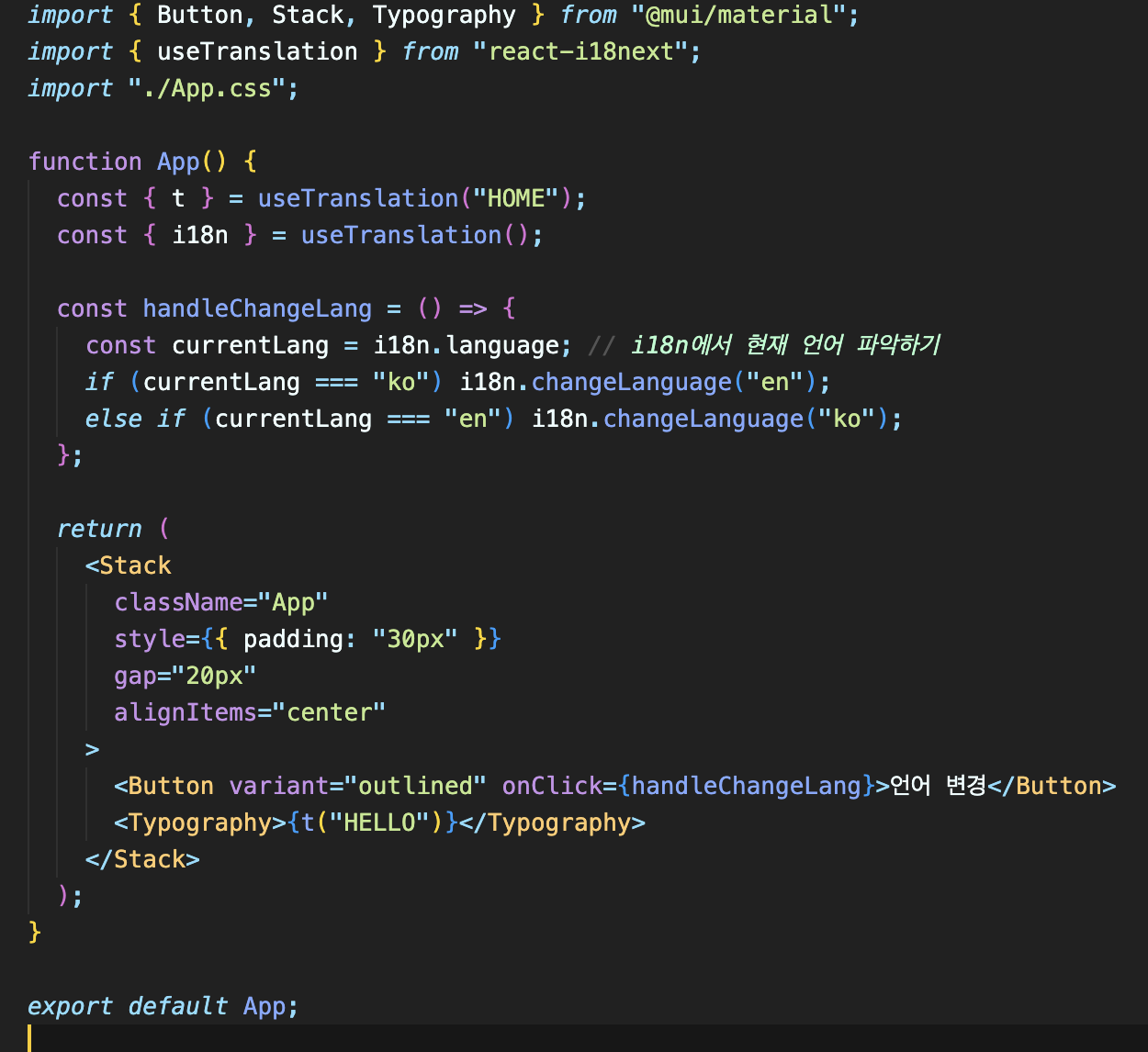The width and height of the screenshot is (1148, 1052).
Task: Click useTranslation() call with empty arguments
Action: pyautogui.click(x=415, y=235)
